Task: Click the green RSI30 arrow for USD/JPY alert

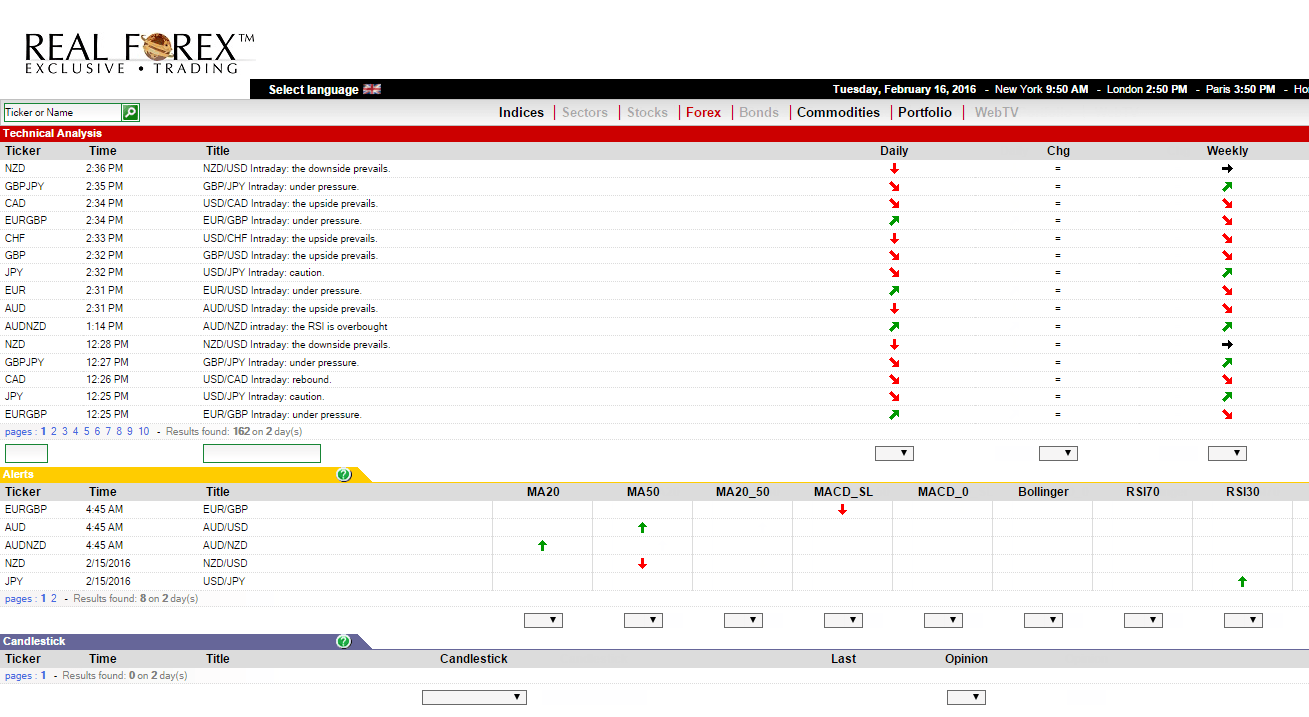Action: (1242, 581)
